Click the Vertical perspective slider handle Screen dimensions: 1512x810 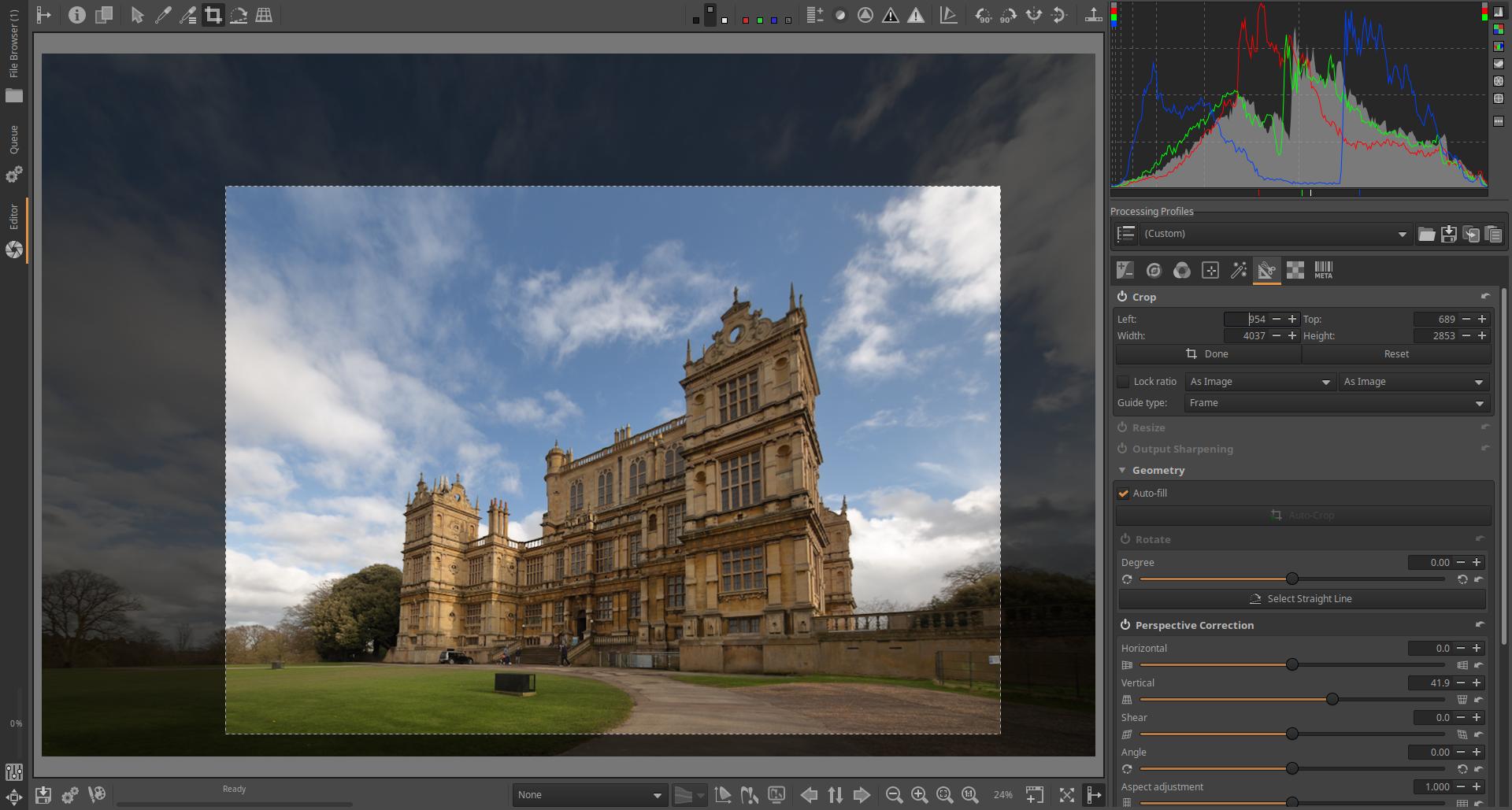click(x=1332, y=699)
